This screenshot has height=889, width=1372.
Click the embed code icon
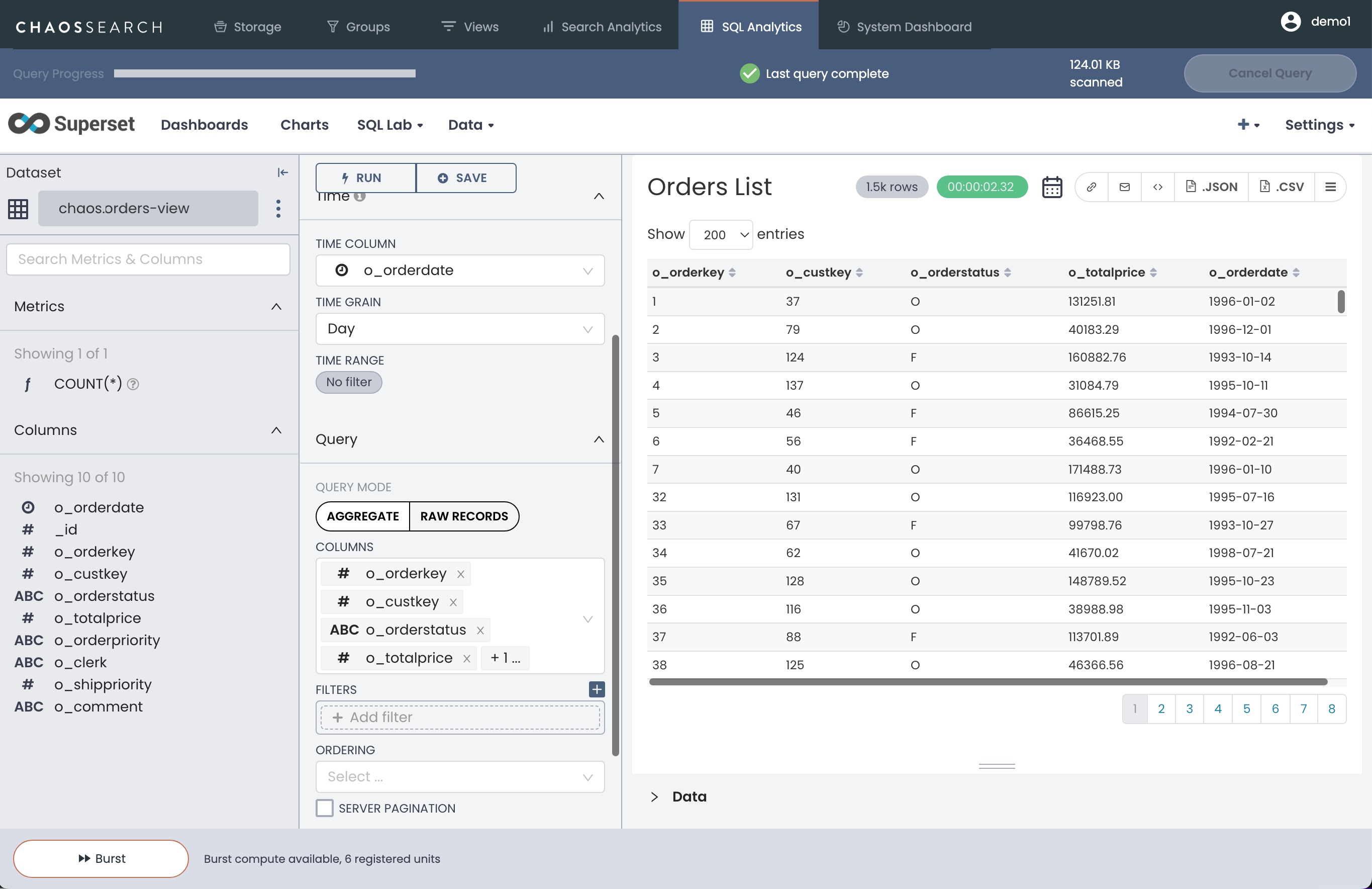click(1157, 187)
